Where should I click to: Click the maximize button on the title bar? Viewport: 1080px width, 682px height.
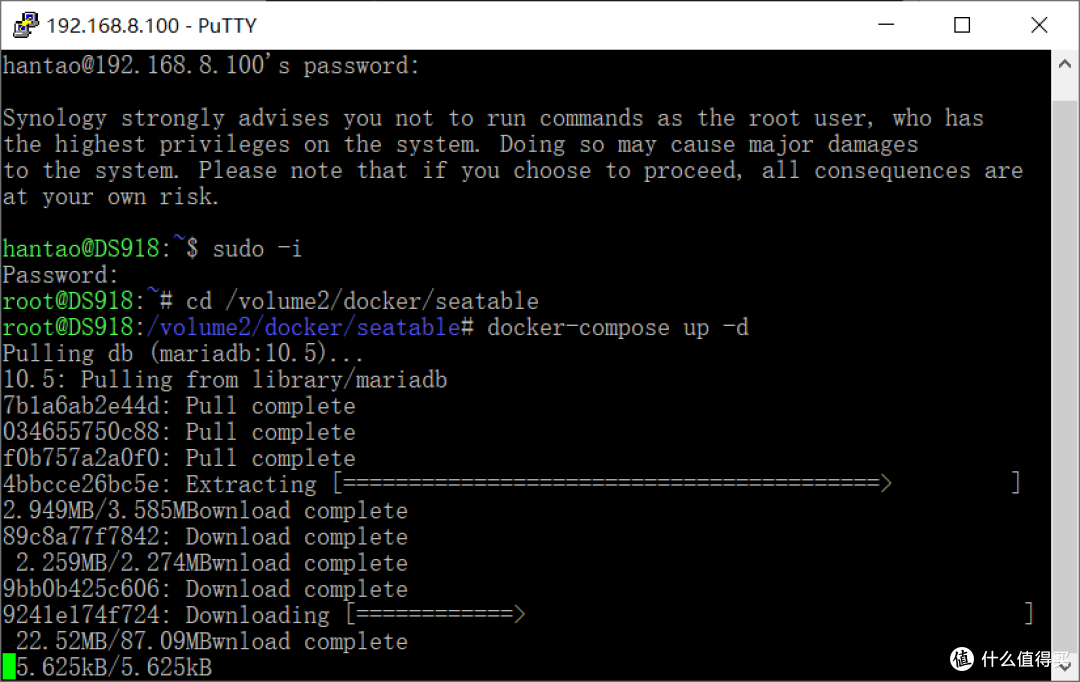pos(962,24)
